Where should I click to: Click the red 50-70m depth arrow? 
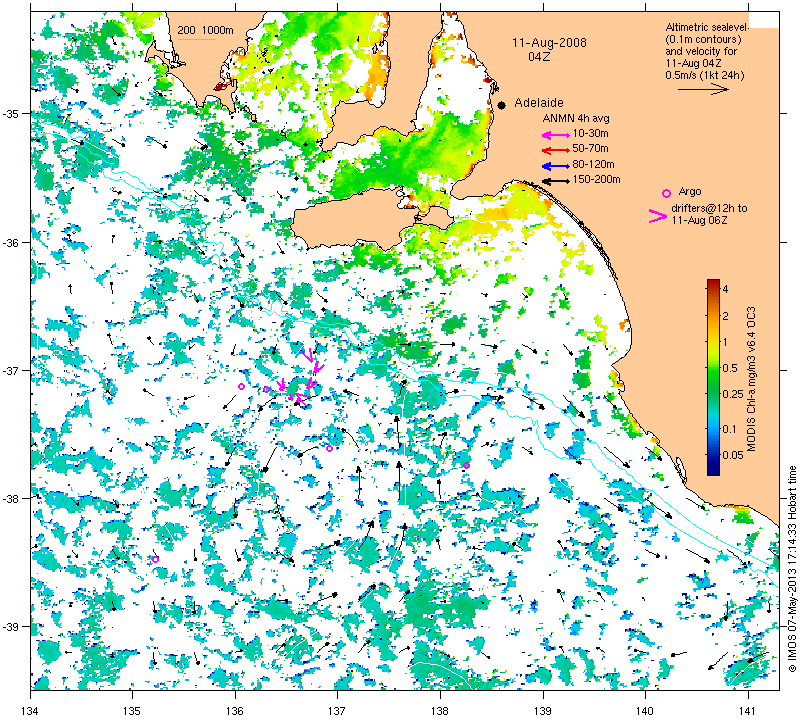[555, 151]
